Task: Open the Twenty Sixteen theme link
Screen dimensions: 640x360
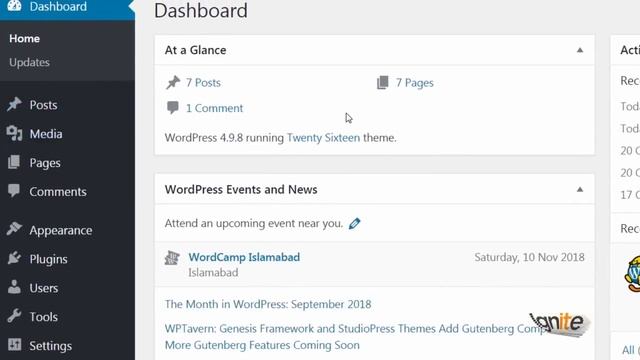Action: [323, 138]
